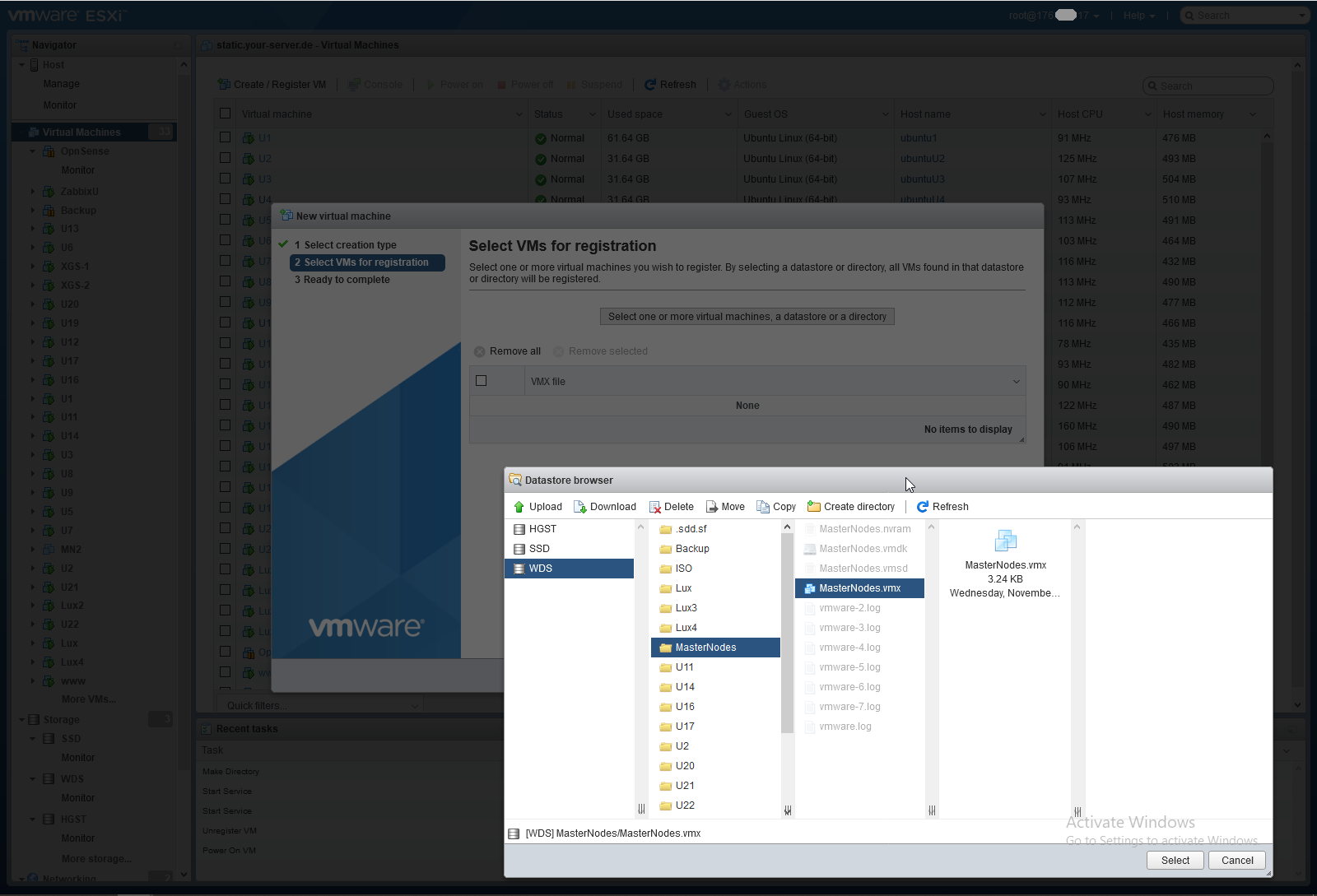
Task: Click Download icon in Datastore browser
Action: coord(580,507)
